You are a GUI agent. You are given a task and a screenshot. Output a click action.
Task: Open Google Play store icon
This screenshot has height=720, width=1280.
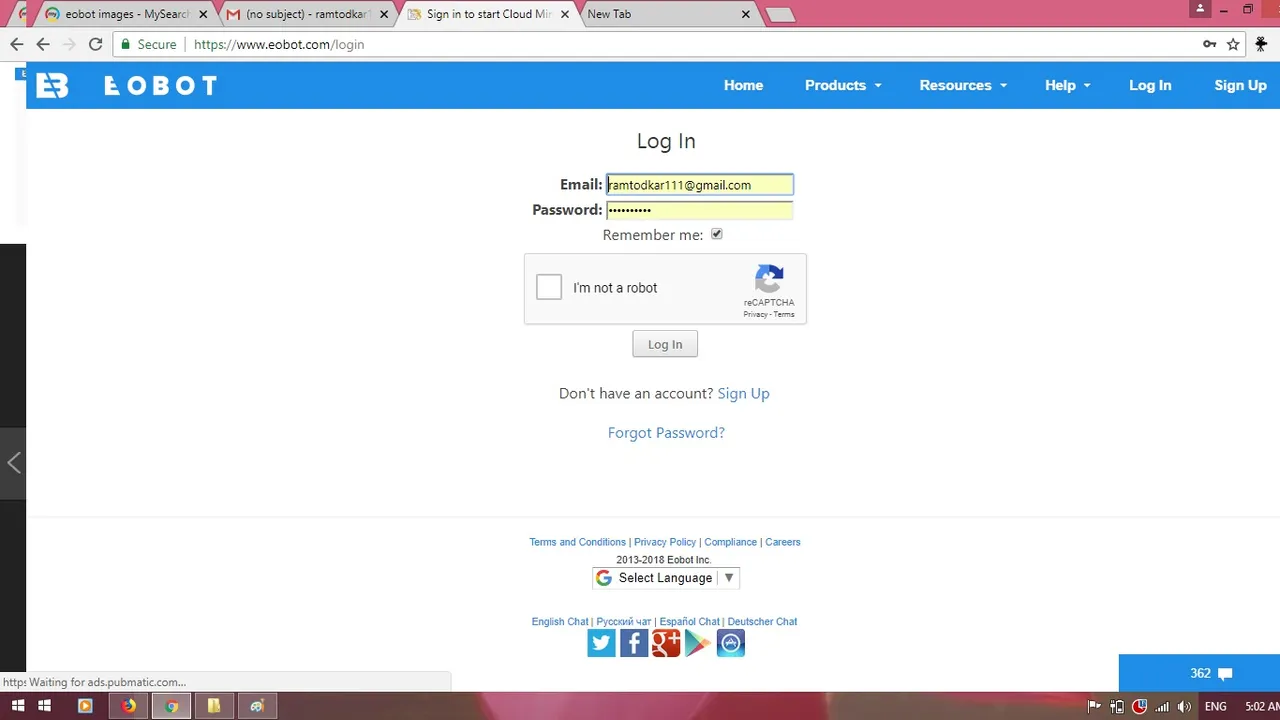(698, 643)
